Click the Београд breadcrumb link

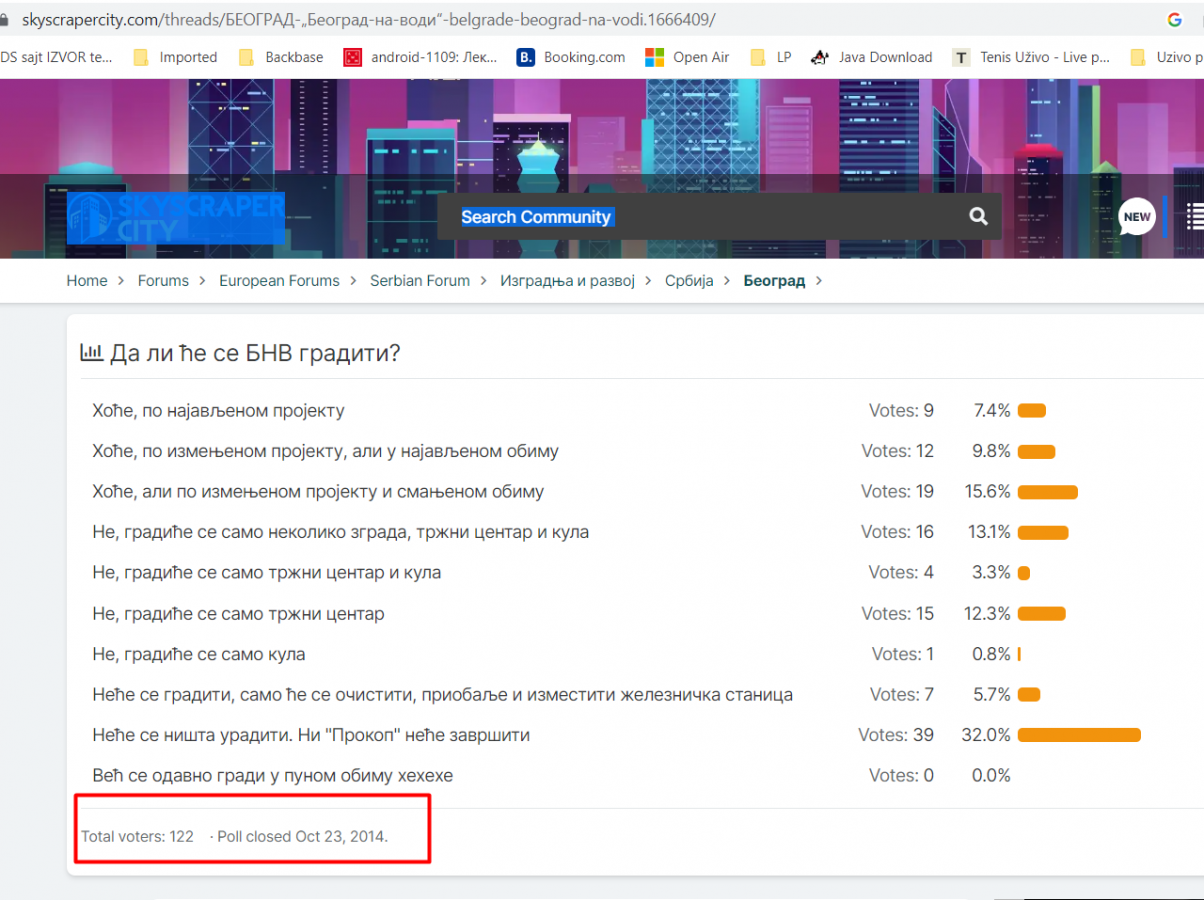click(x=774, y=281)
